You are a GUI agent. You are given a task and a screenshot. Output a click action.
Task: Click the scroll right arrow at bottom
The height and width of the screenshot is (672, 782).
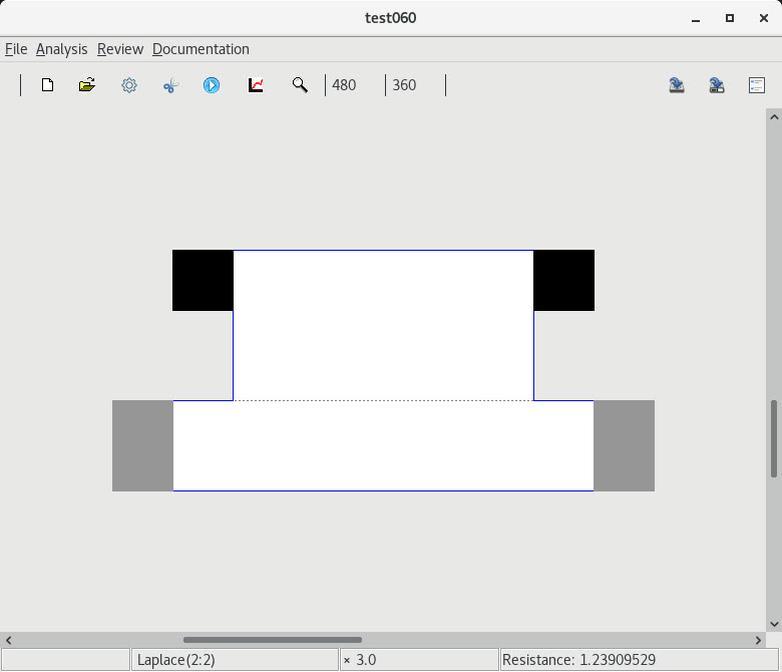click(x=758, y=640)
